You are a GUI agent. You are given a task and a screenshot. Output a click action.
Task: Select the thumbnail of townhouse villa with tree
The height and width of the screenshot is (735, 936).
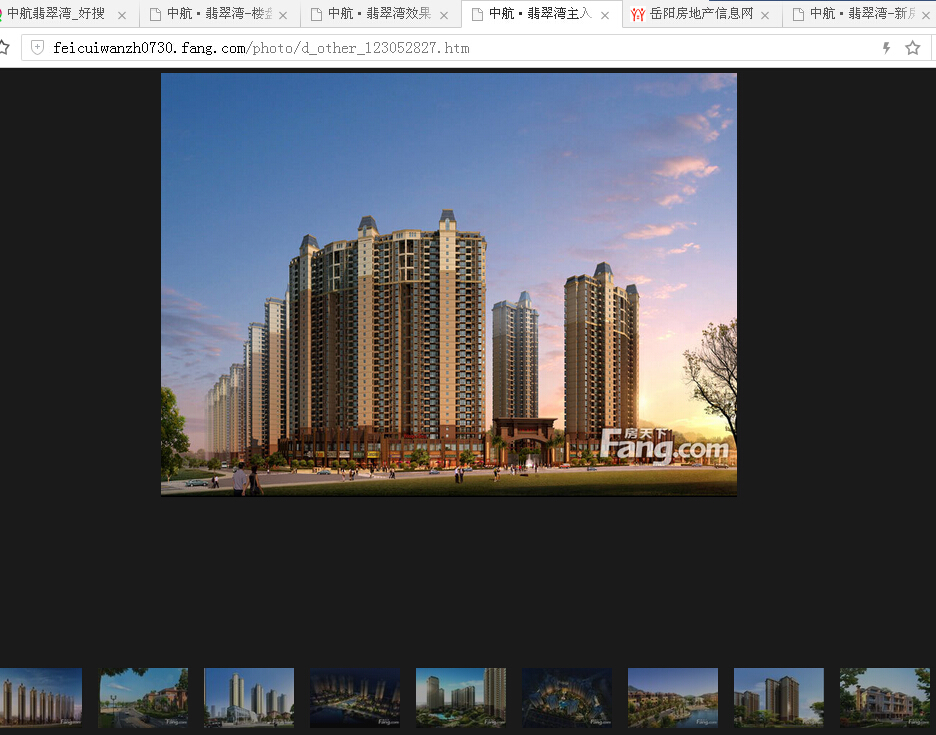click(885, 697)
